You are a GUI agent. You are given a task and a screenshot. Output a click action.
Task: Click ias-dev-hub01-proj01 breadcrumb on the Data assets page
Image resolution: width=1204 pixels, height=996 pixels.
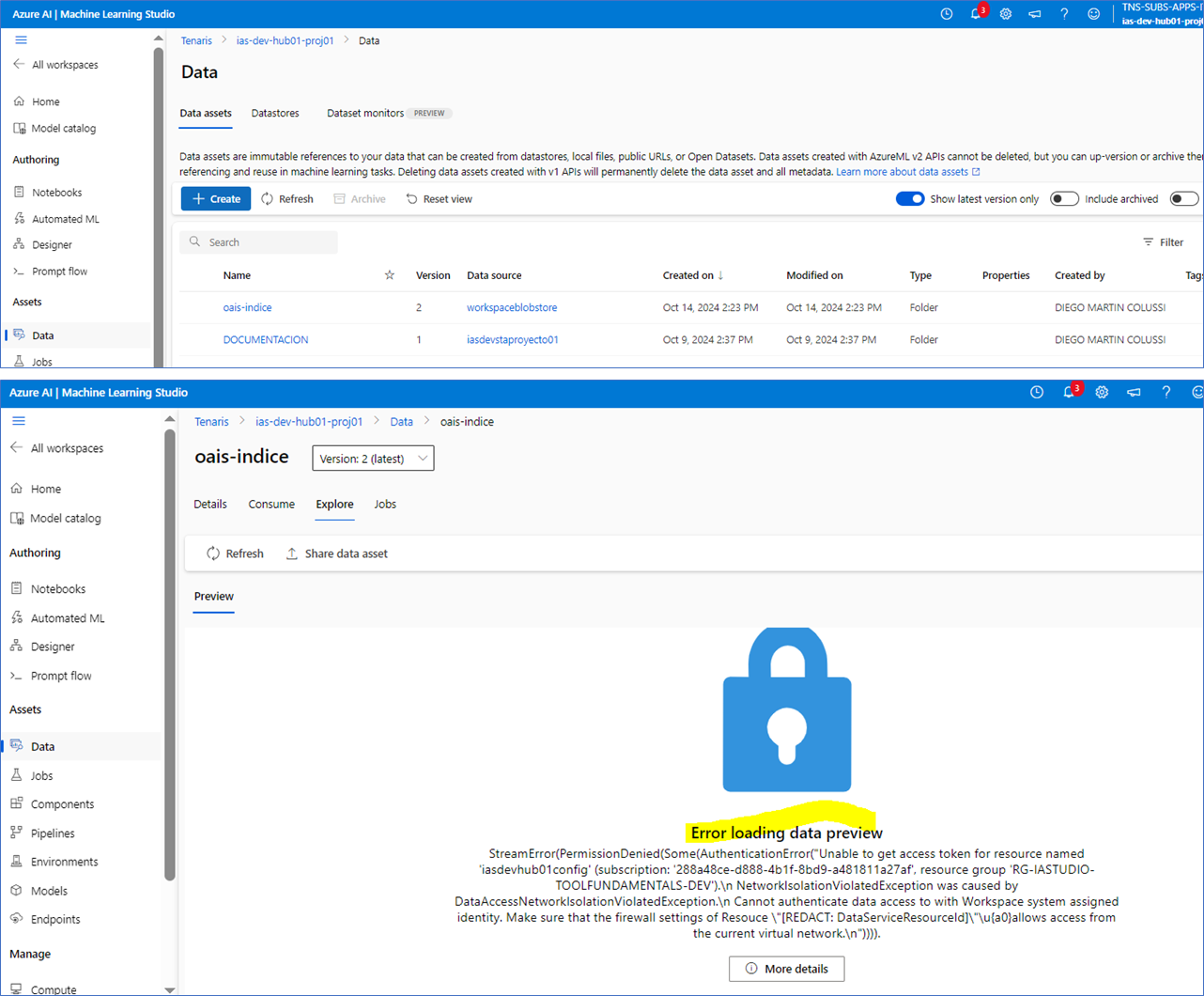[x=285, y=40]
